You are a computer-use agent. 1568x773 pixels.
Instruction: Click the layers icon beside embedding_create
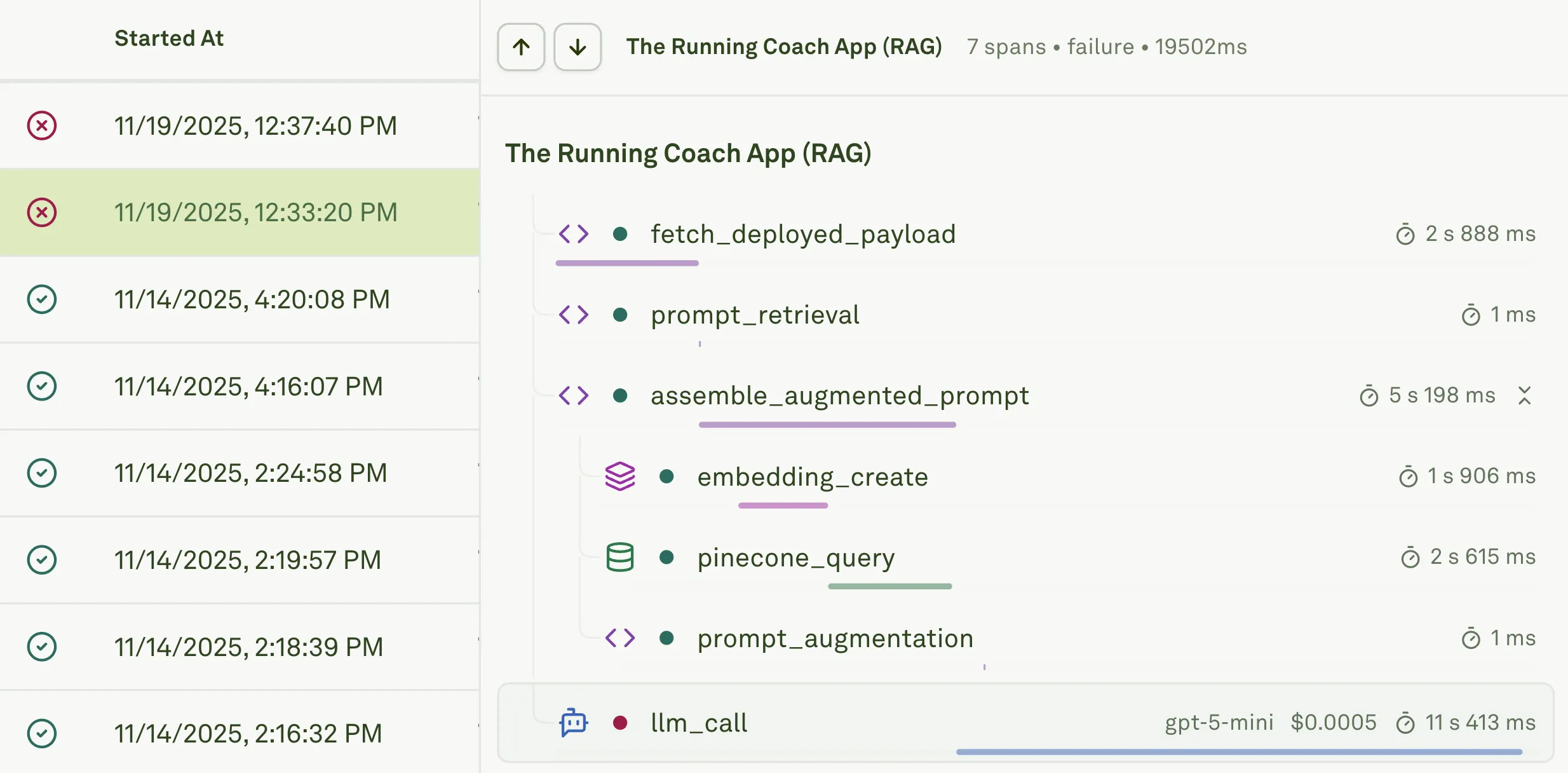tap(619, 477)
